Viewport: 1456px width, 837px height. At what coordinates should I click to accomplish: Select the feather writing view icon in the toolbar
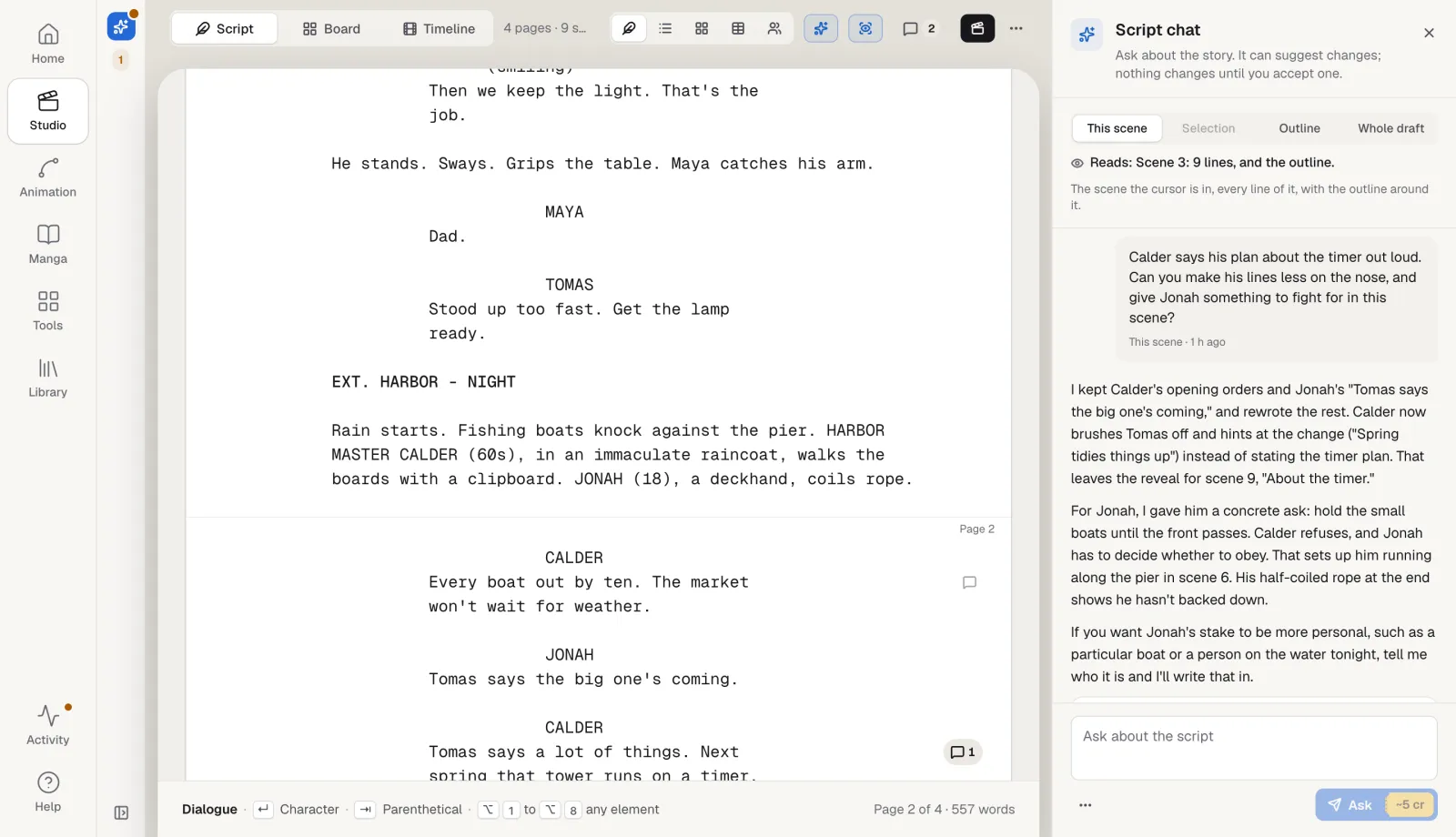629,28
